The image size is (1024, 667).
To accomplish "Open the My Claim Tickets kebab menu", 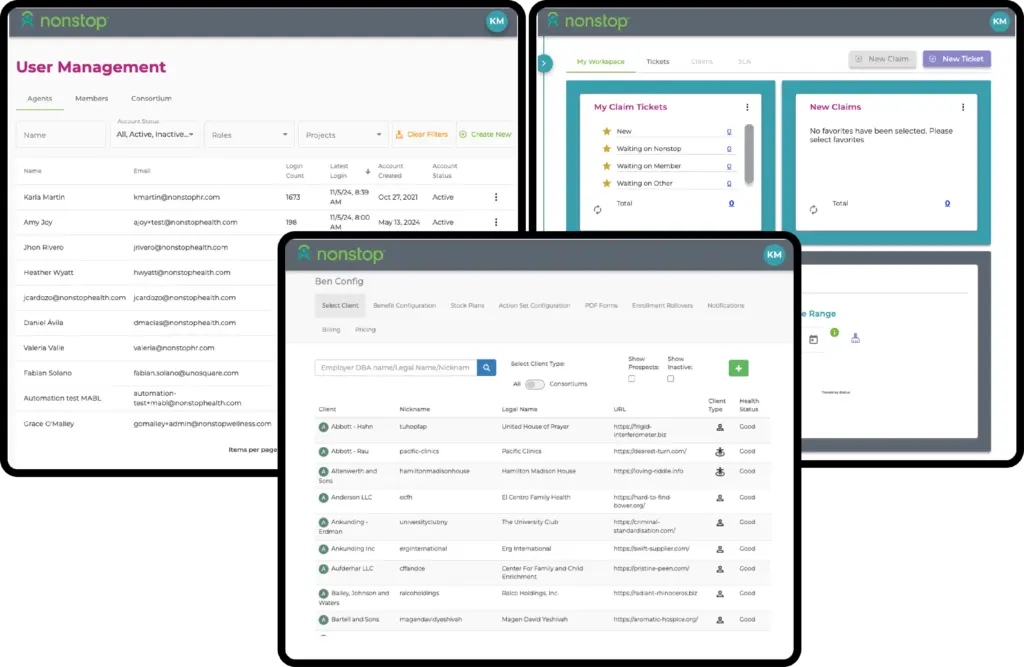I will tap(748, 107).
